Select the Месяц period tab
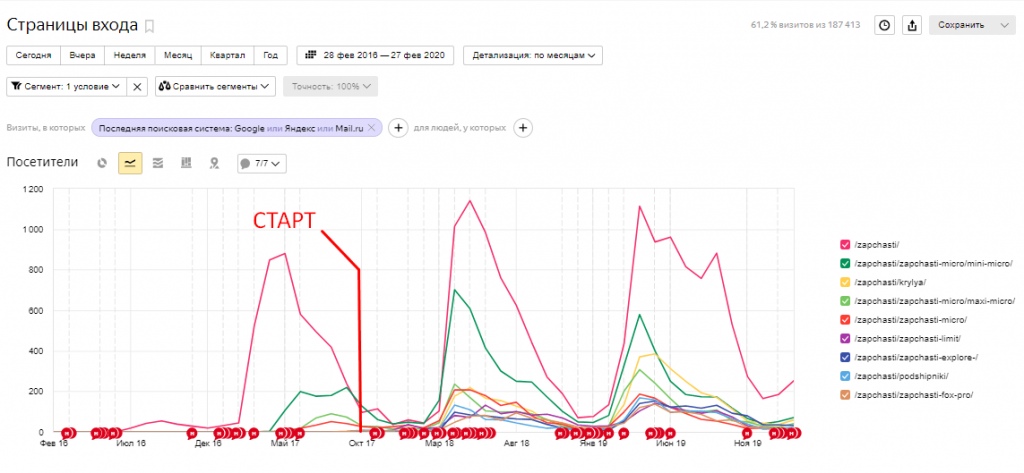This screenshot has height=473, width=1024. (x=178, y=55)
